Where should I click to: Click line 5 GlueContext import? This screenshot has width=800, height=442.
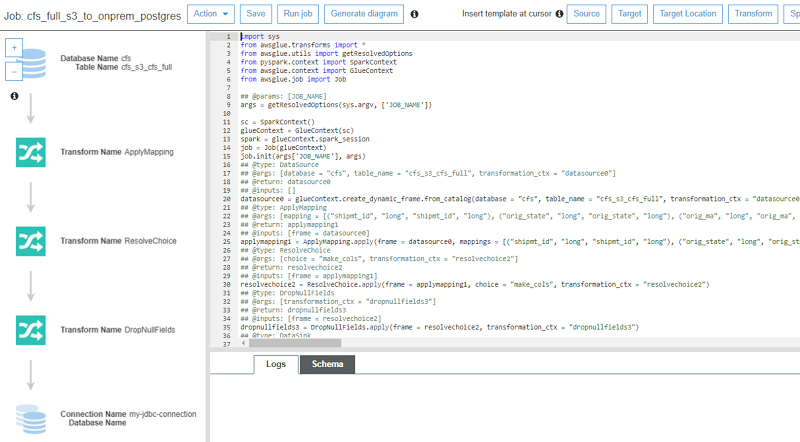coord(317,70)
